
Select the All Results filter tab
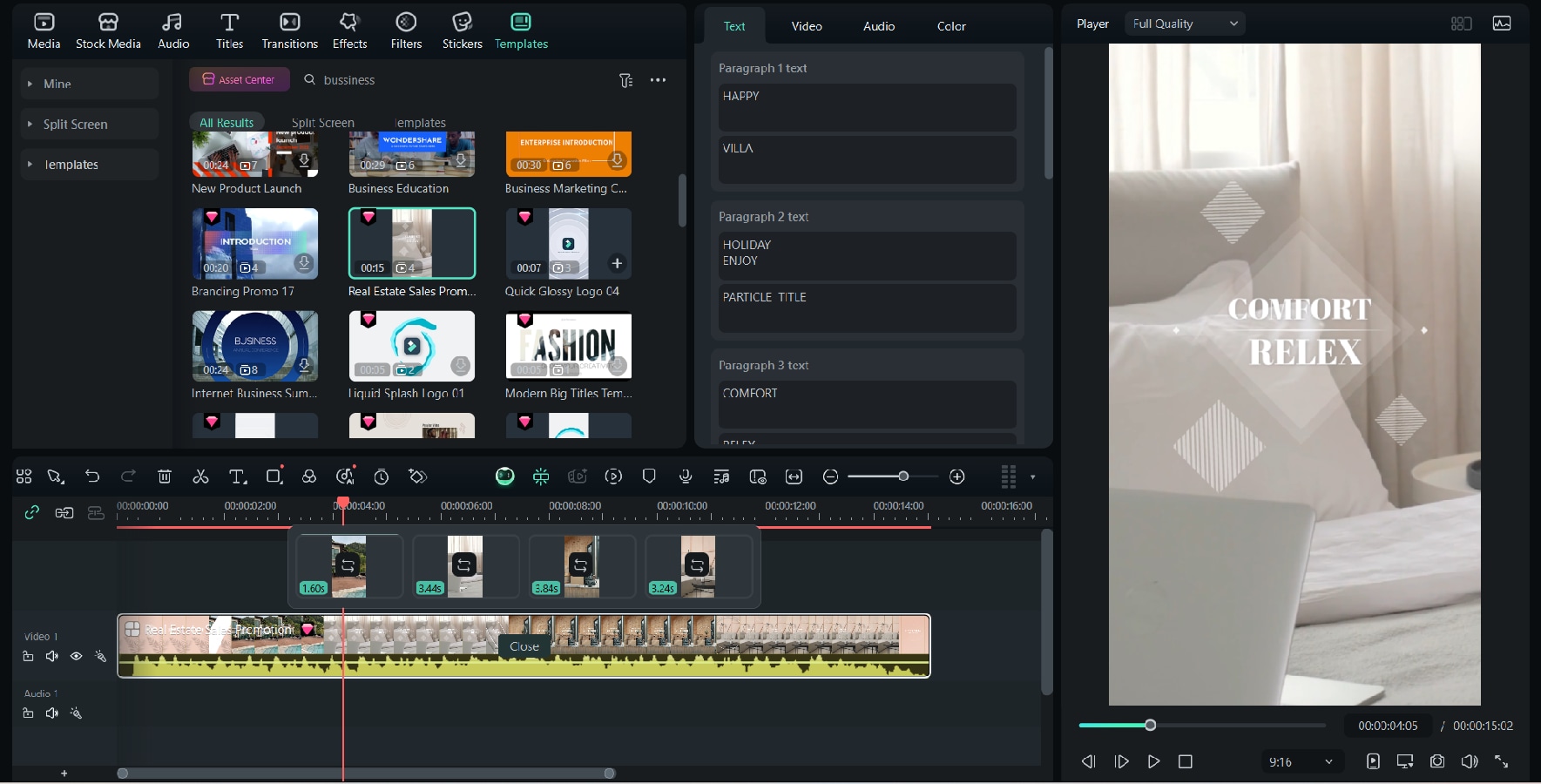pos(226,123)
